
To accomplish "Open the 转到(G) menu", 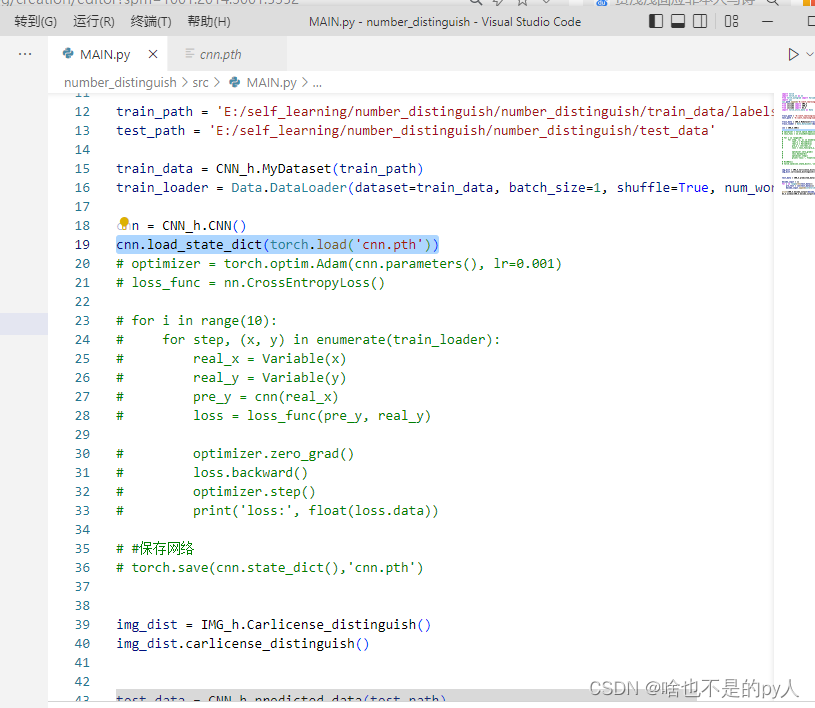I will pos(35,22).
